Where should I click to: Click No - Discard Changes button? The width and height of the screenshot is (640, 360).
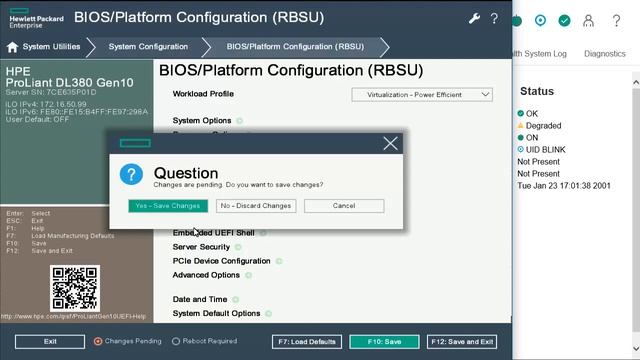tap(256, 206)
